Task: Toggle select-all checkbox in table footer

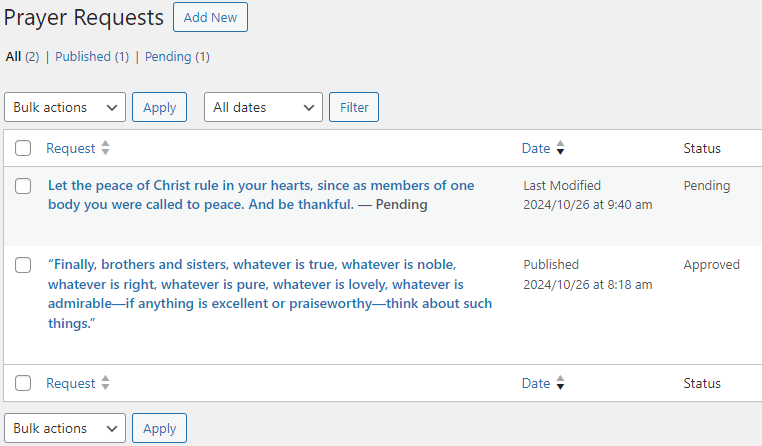Action: pos(24,383)
